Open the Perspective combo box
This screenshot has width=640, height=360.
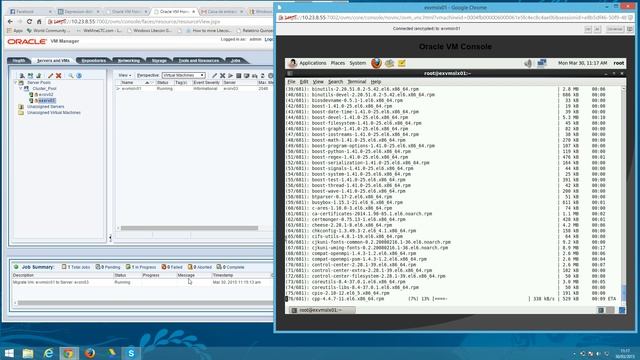coord(183,76)
